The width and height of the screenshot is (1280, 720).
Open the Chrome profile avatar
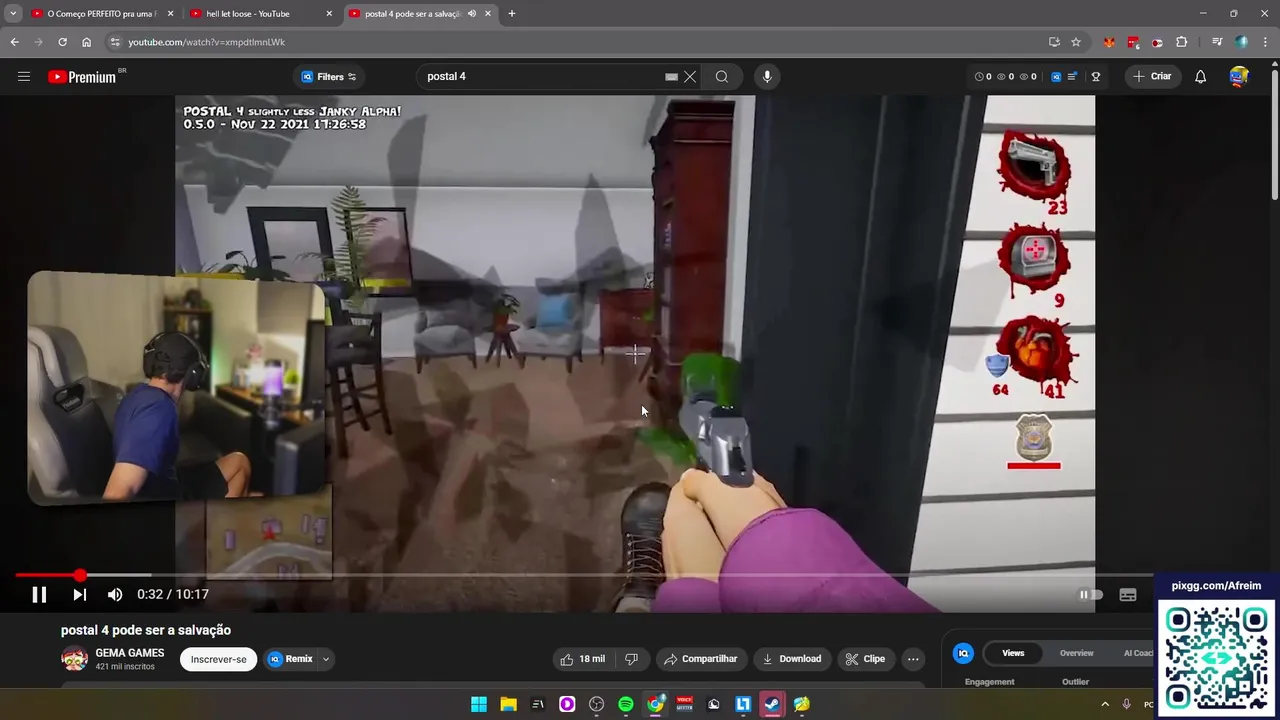1242,42
